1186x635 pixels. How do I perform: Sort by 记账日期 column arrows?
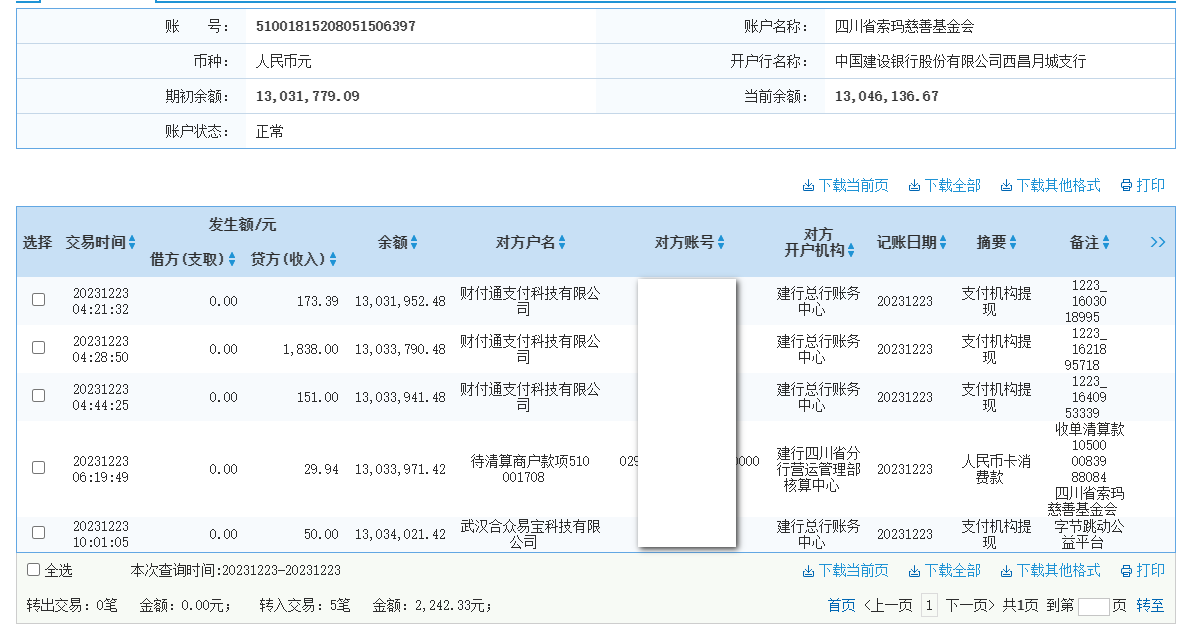[942, 243]
